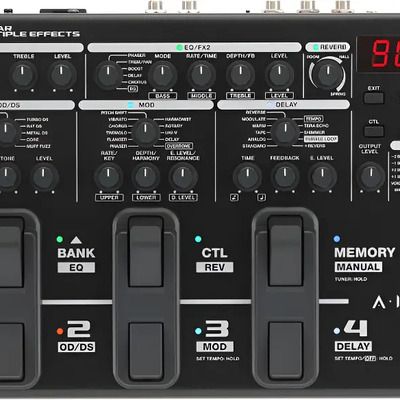Click the boxed UPPER label
The width and height of the screenshot is (400, 400).
click(109, 198)
